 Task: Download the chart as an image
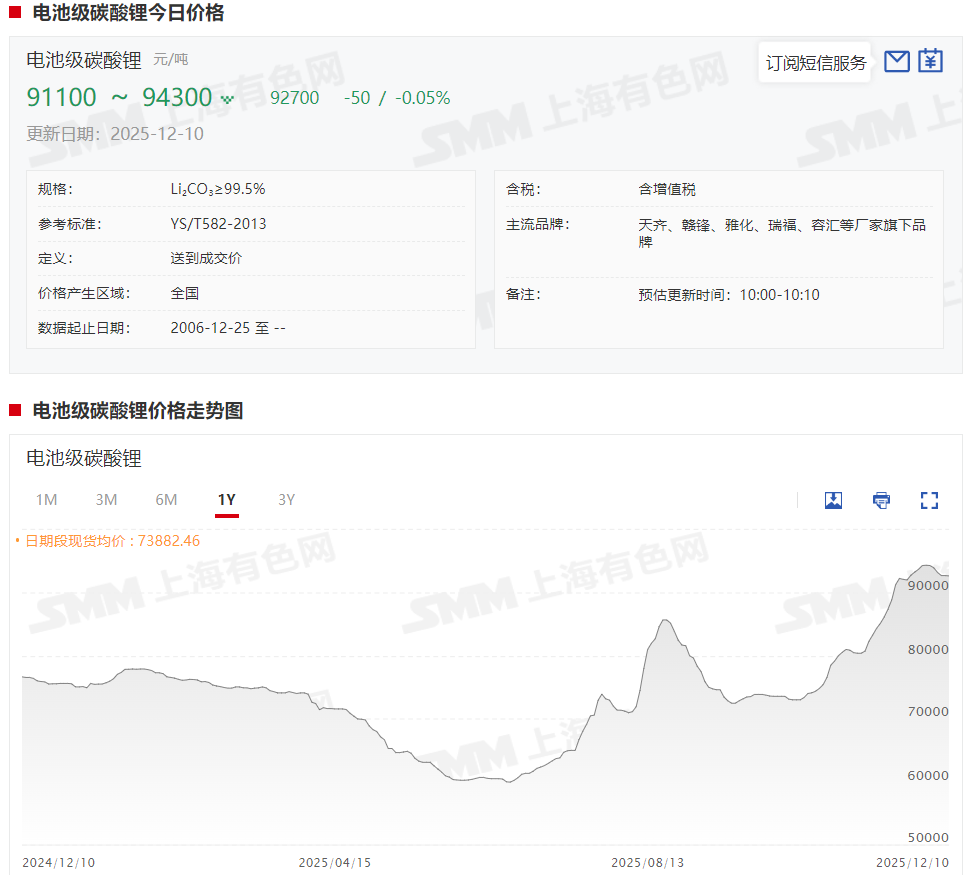click(833, 500)
